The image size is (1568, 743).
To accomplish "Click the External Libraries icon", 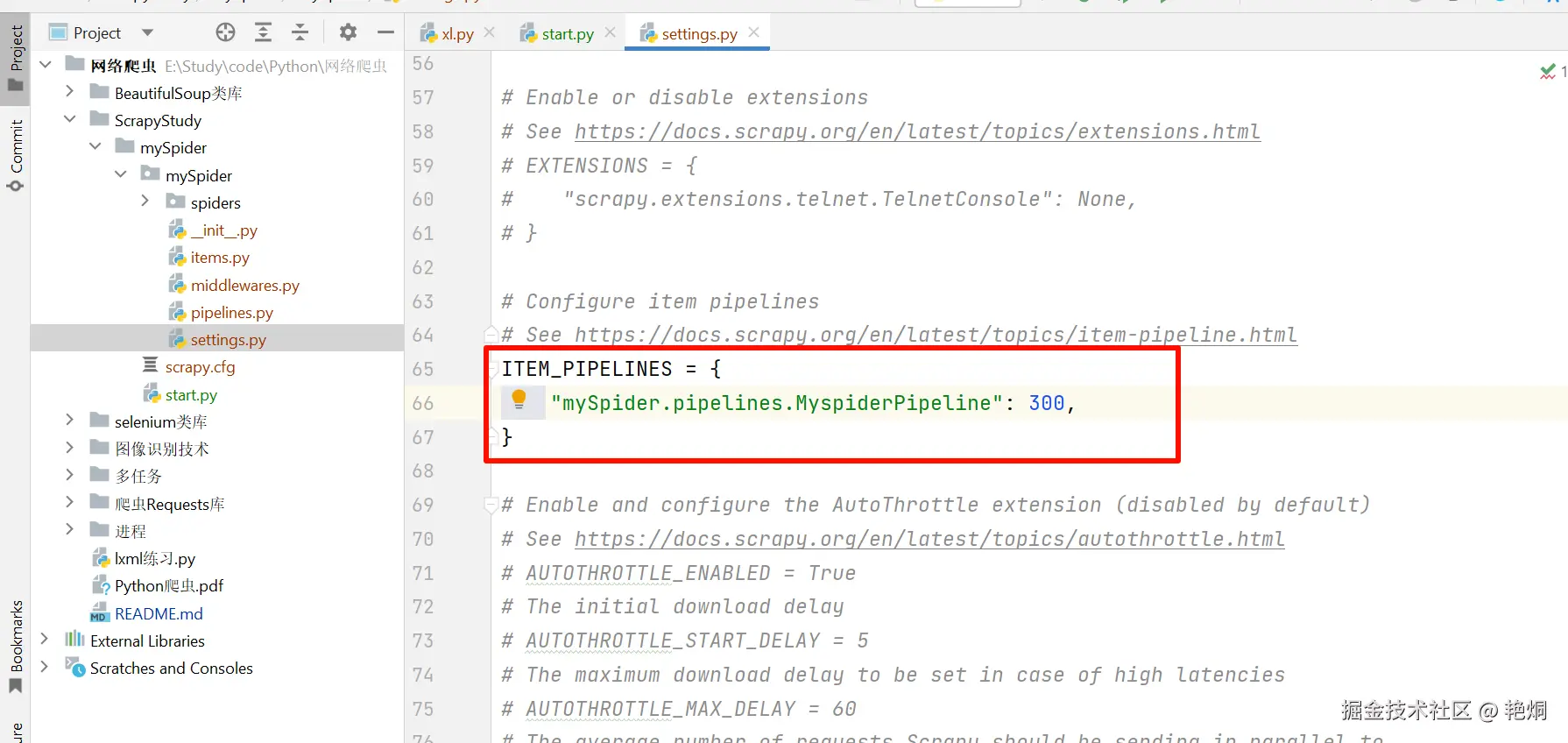I will coord(74,640).
